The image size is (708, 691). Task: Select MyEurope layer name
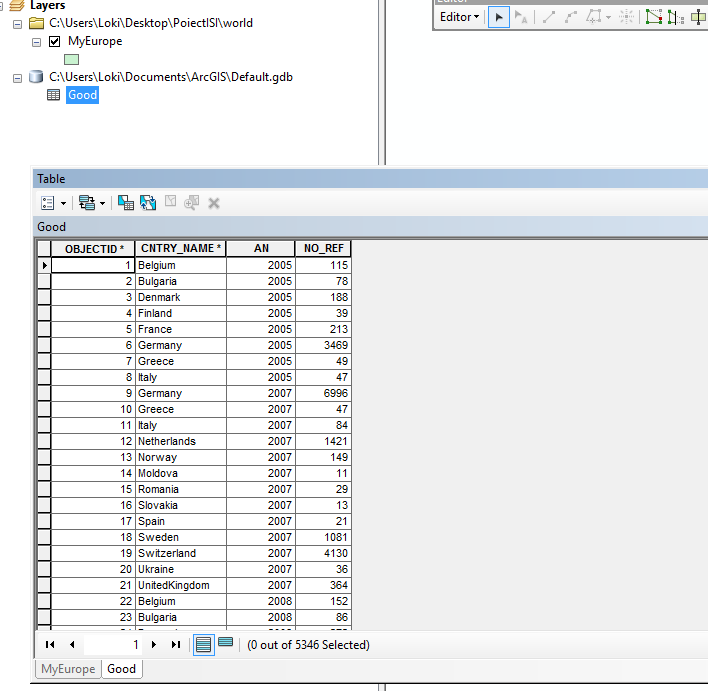(95, 42)
